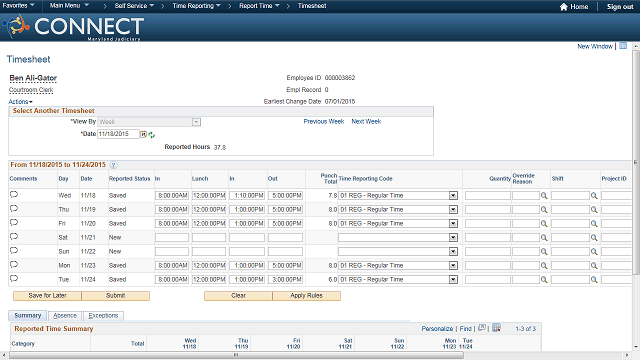
Task: Go to Previous Week link
Action: (324, 122)
